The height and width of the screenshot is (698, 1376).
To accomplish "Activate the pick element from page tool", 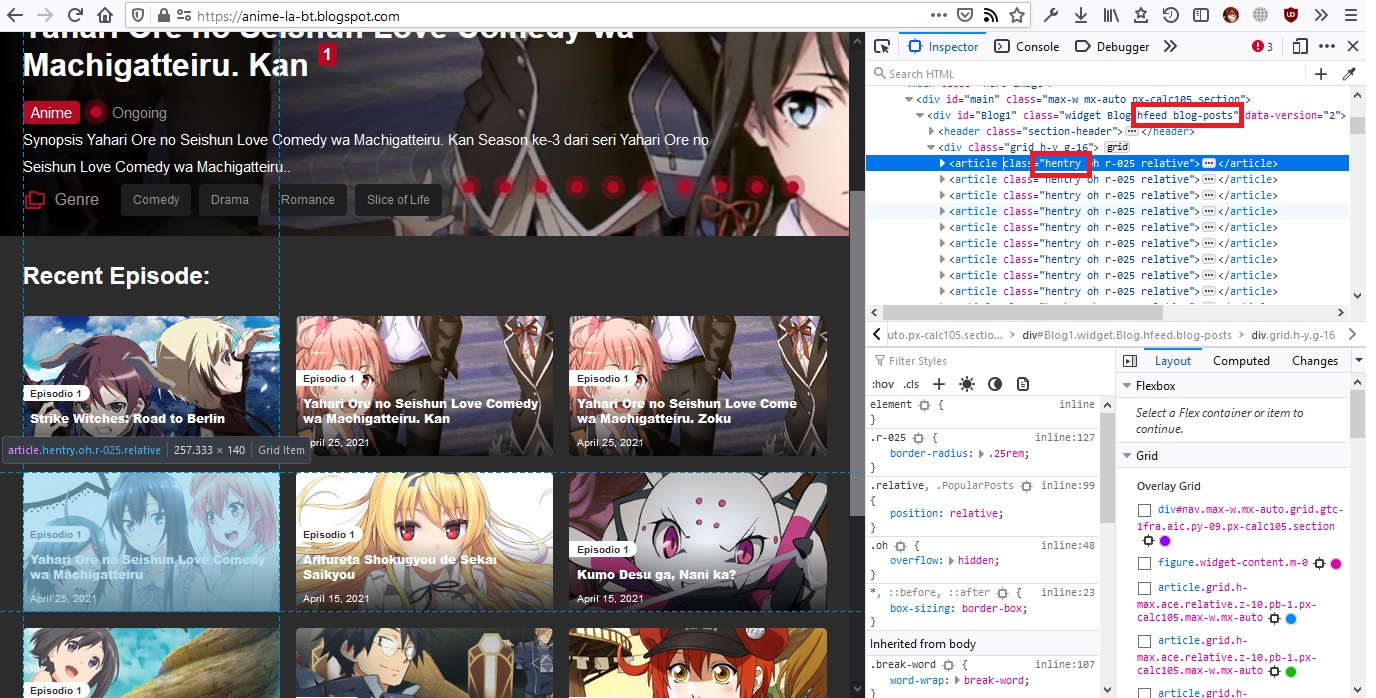I will 882,46.
